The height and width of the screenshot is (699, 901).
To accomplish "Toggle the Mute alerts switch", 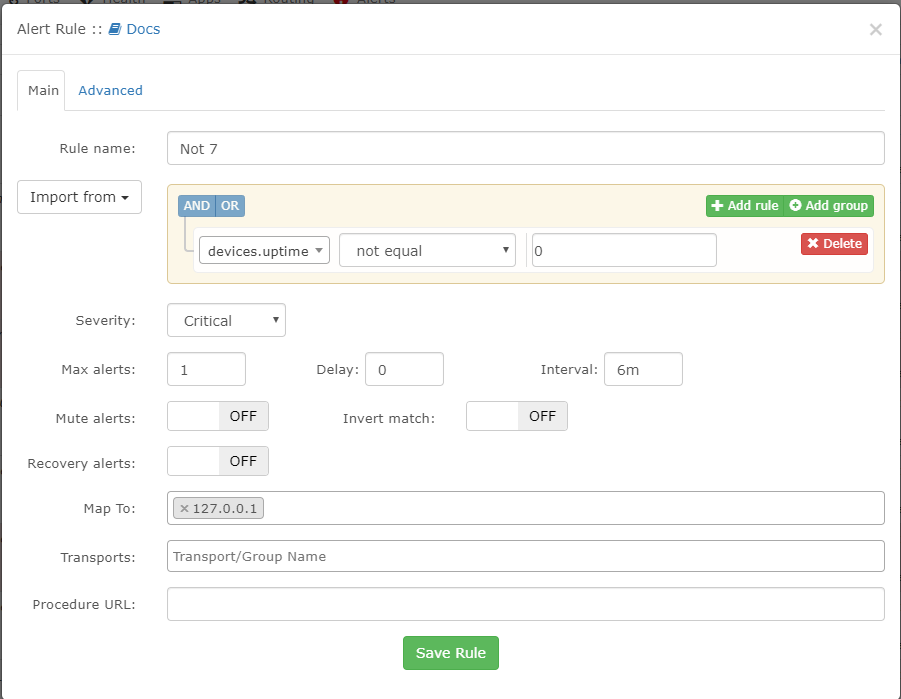I will click(218, 416).
